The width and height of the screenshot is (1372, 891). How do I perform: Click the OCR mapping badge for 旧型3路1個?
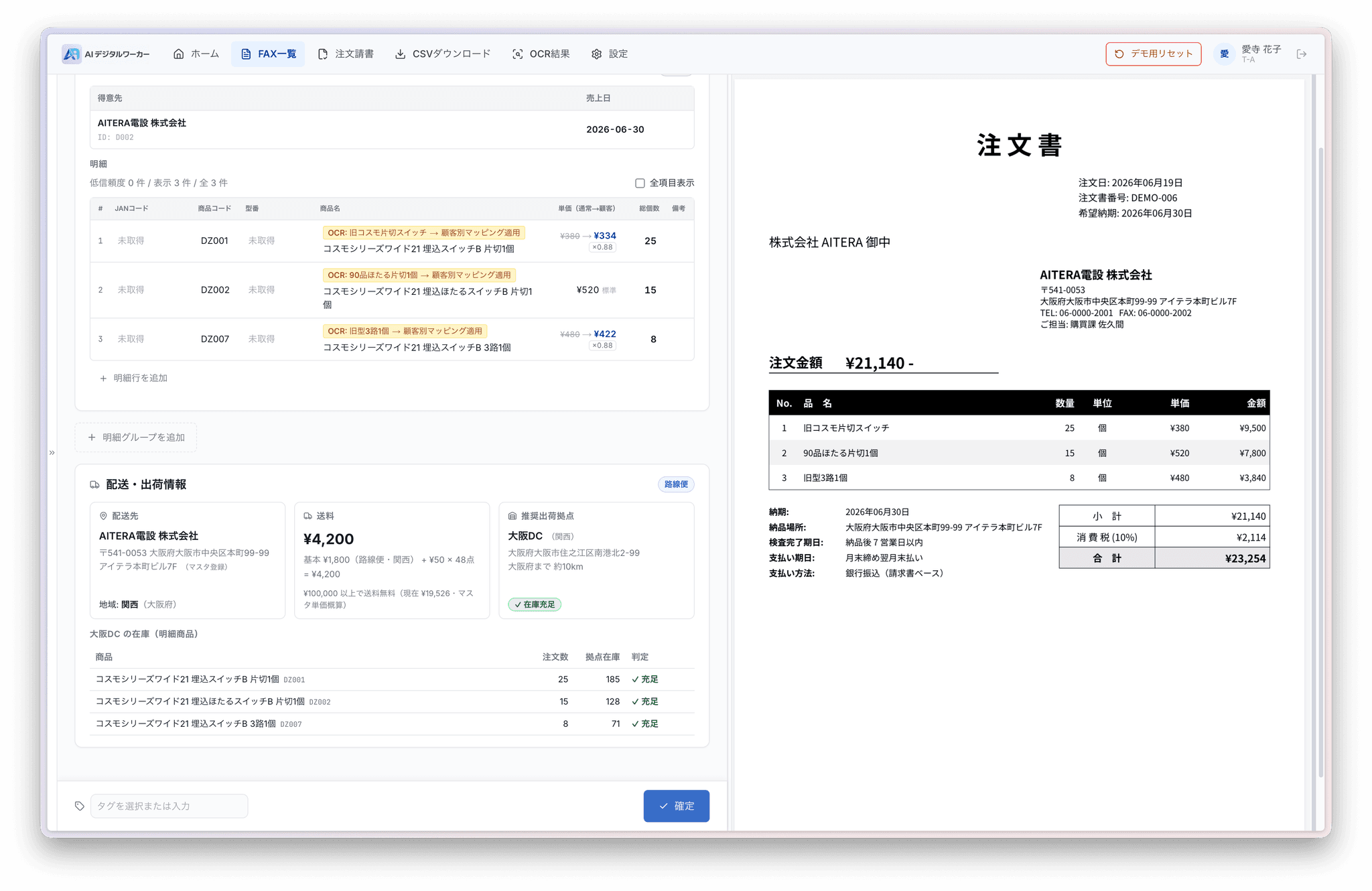coord(405,331)
